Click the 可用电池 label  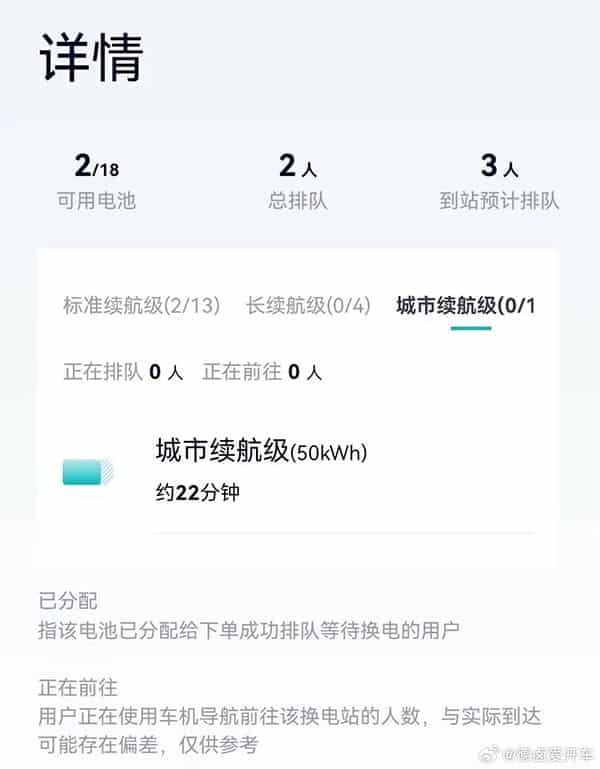96,200
